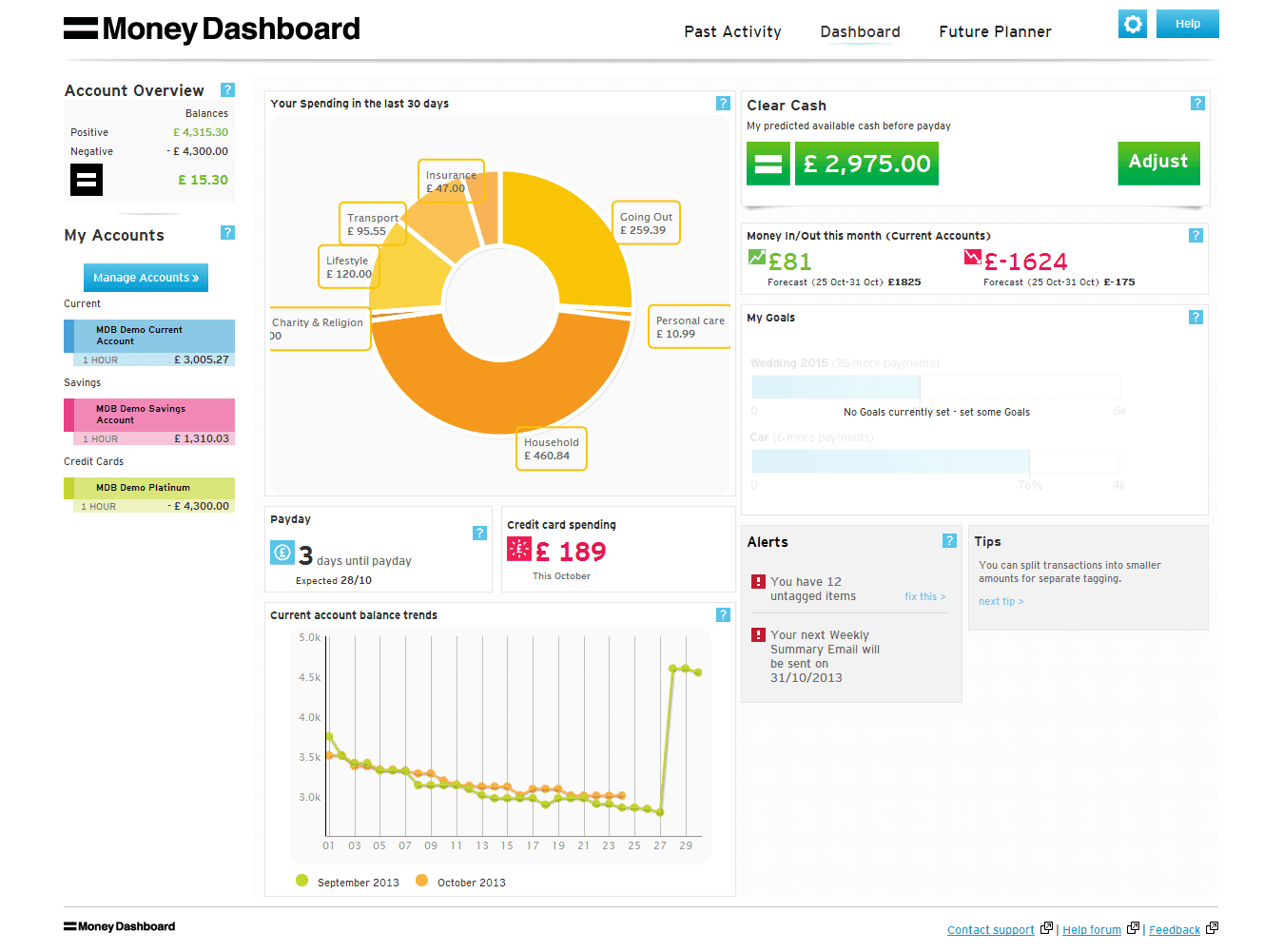This screenshot has width=1283, height=952.
Task: Expand the Current account balance trends help
Action: click(x=723, y=614)
